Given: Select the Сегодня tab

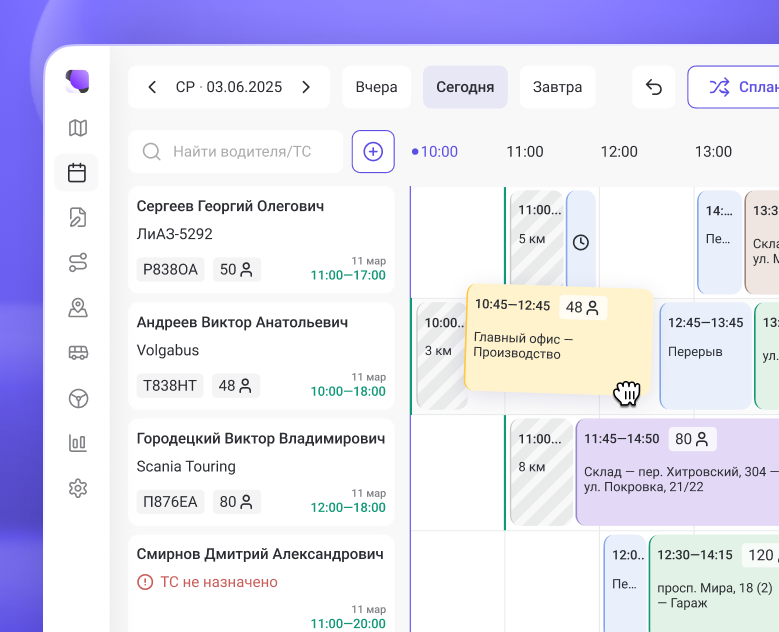Looking at the screenshot, I should (x=465, y=87).
